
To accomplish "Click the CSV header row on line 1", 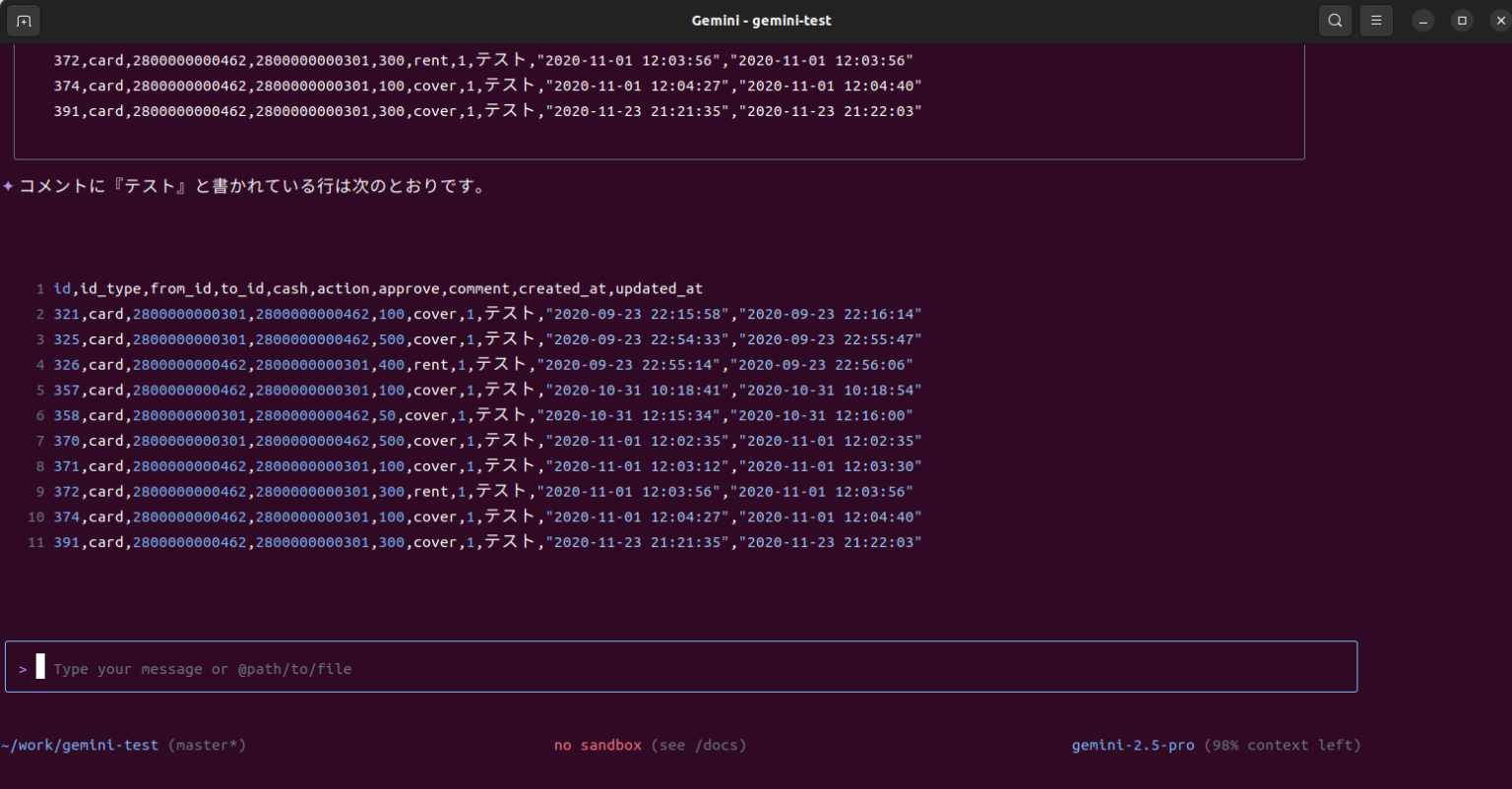I will tap(378, 288).
